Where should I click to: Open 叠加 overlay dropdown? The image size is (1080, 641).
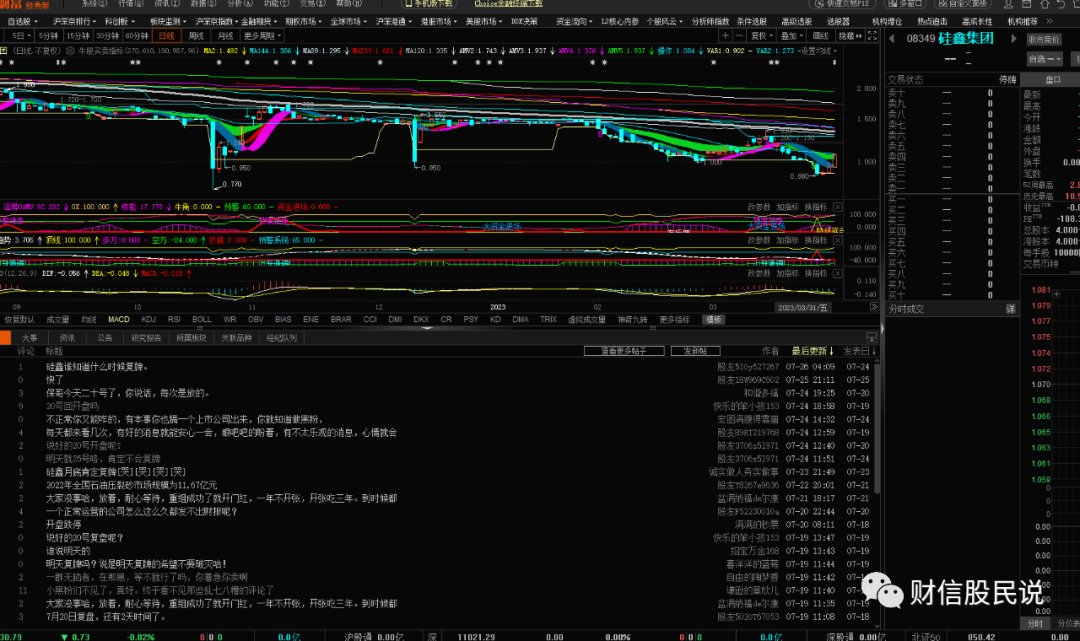pos(792,36)
